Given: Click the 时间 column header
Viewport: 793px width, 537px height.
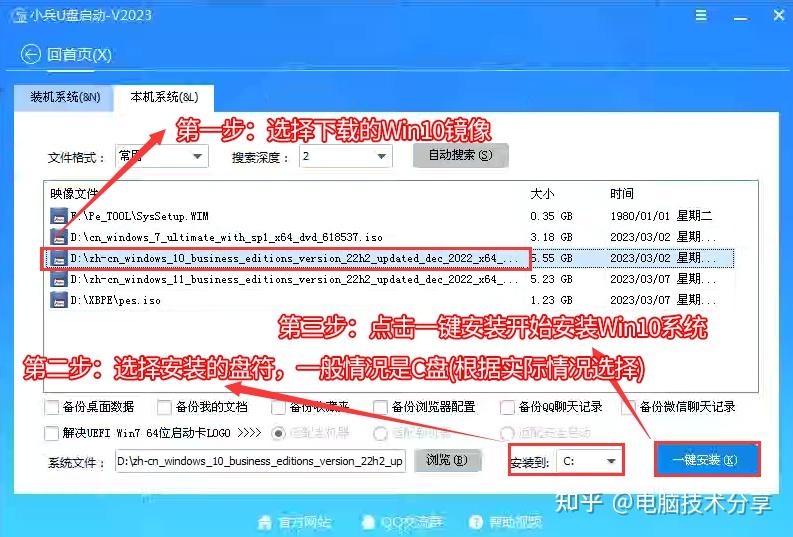Looking at the screenshot, I should point(622,194).
